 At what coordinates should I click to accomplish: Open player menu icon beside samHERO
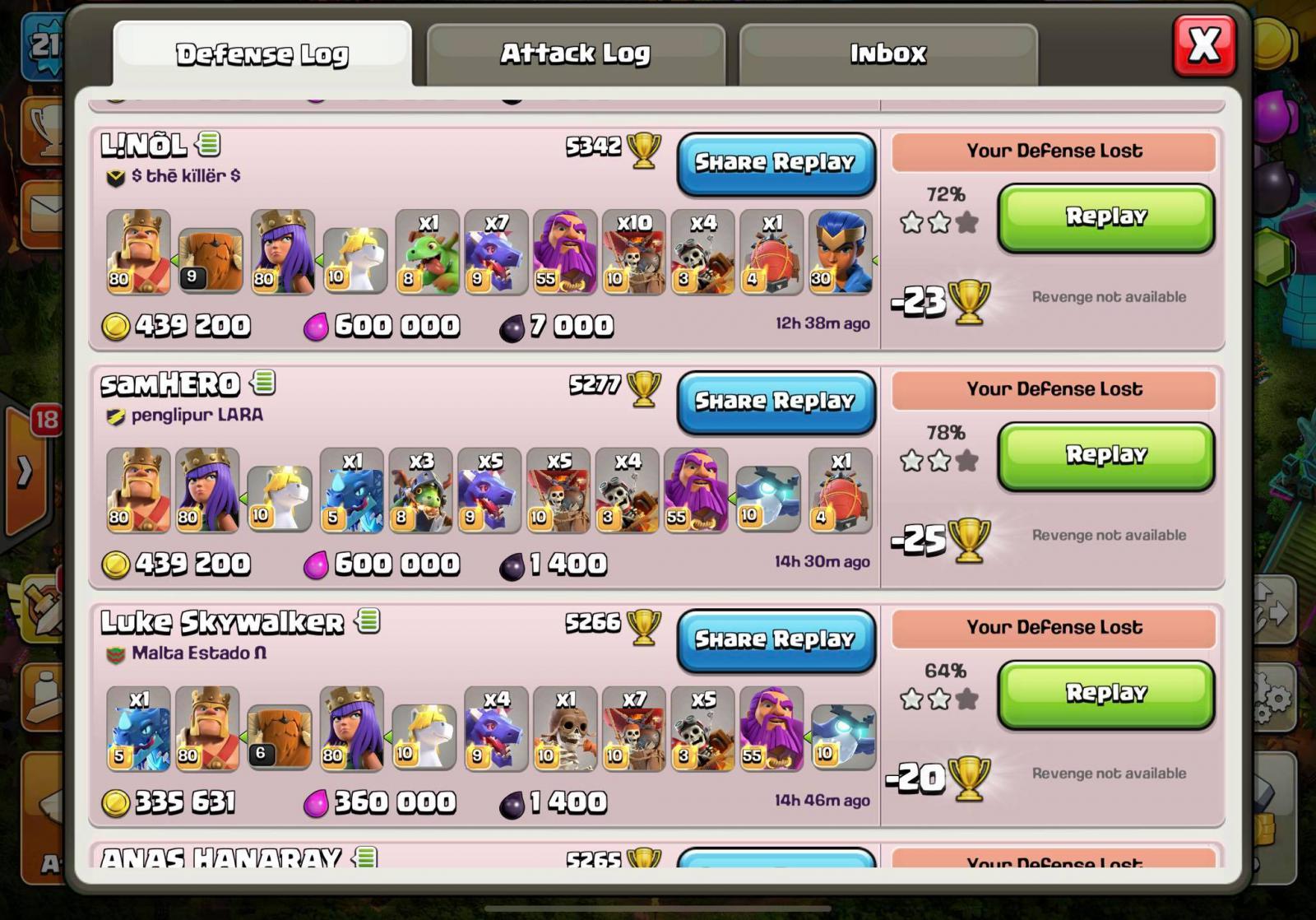click(x=263, y=382)
